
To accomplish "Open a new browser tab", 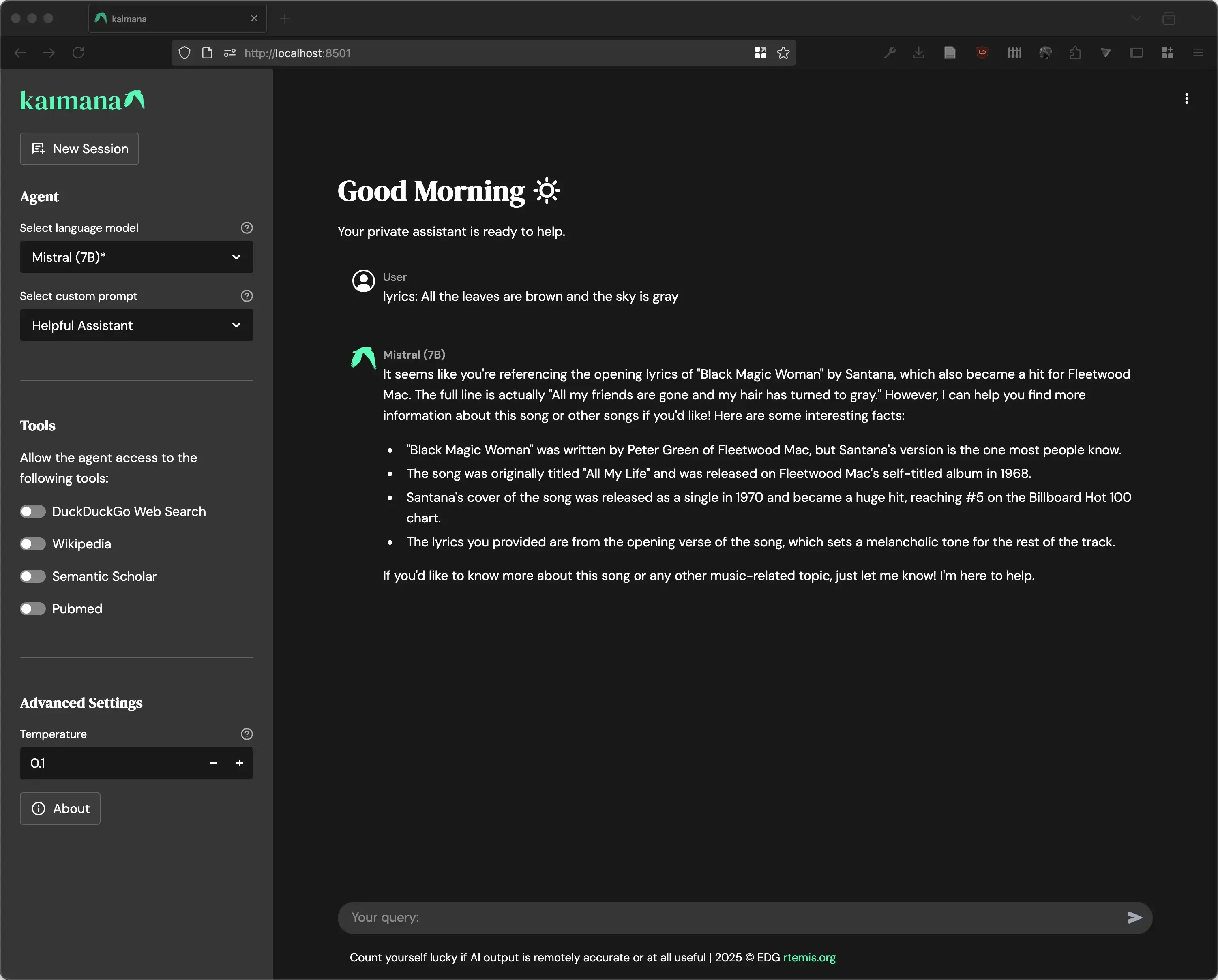I will coord(285,19).
